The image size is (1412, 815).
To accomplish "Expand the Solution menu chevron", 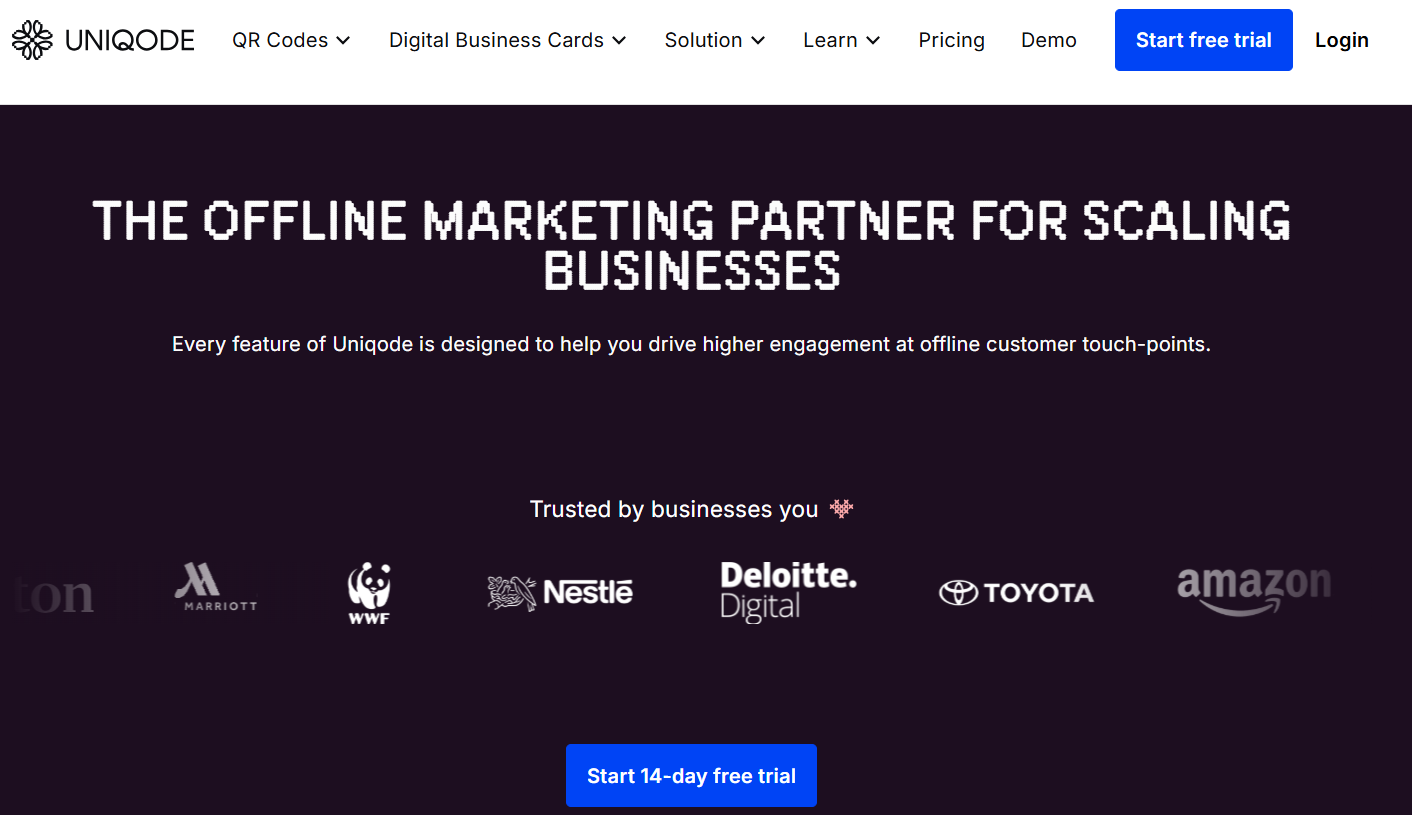I will coord(757,41).
